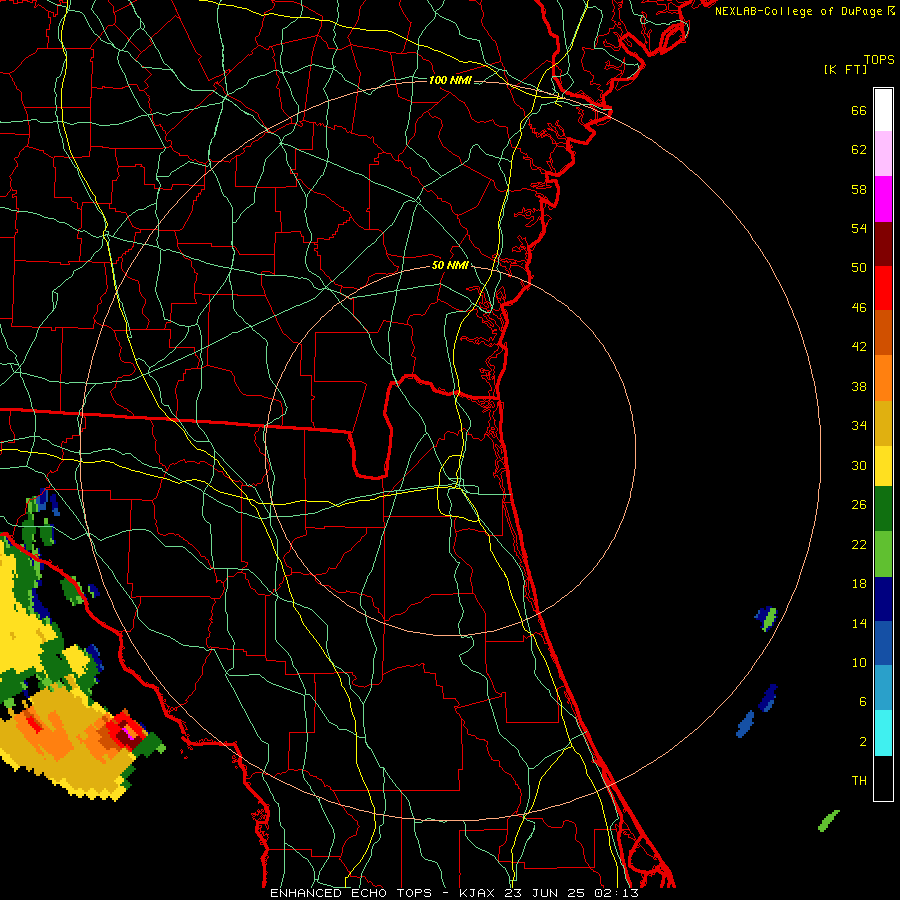
Task: Click the [K FT] units label
Action: coord(845,70)
